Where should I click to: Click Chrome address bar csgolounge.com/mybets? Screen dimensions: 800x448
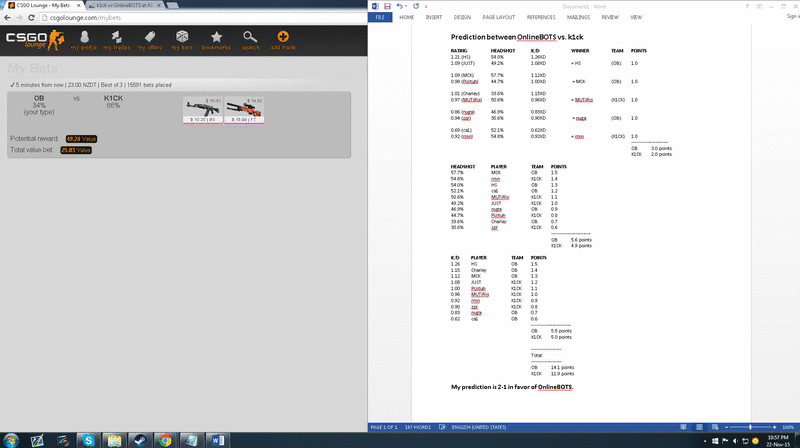click(x=202, y=17)
